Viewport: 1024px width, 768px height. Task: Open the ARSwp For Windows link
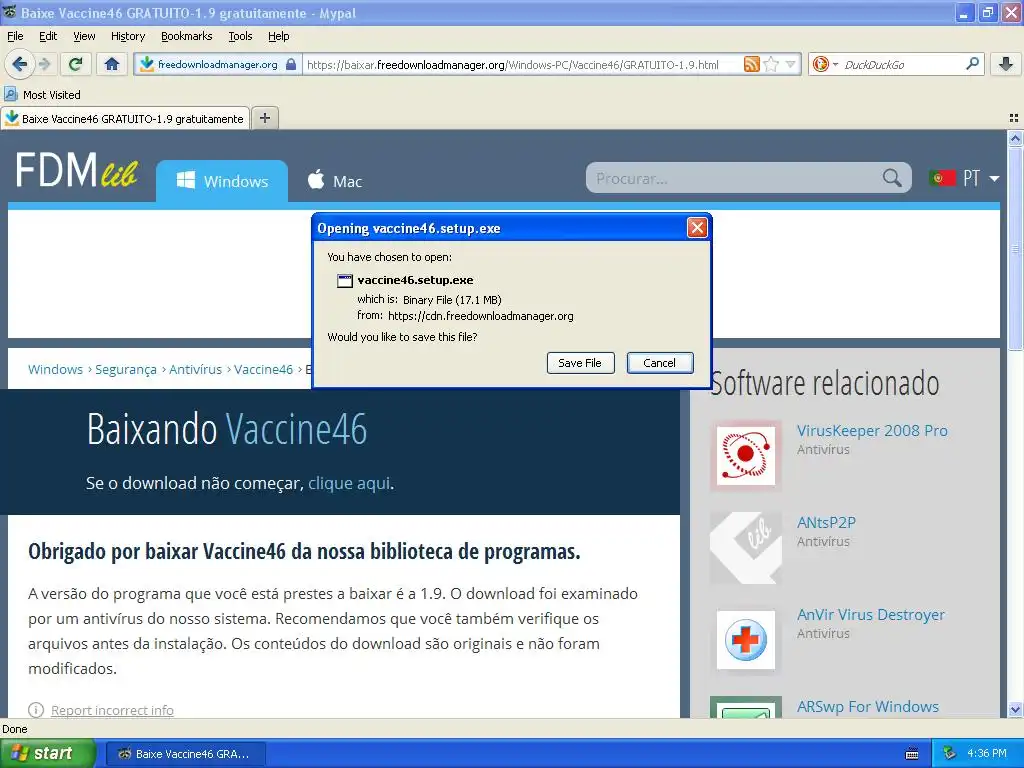tap(867, 707)
